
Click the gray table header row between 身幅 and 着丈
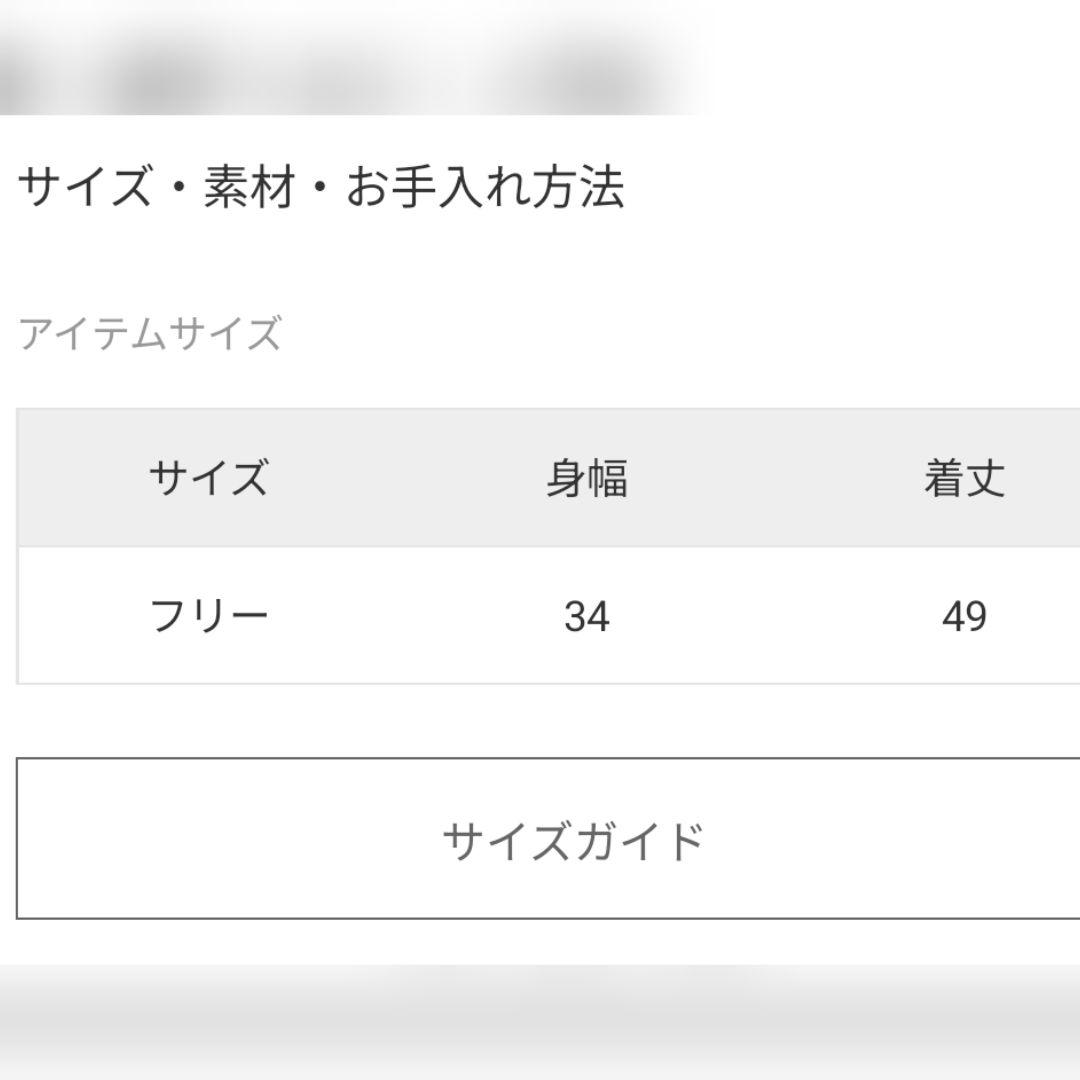tap(776, 479)
